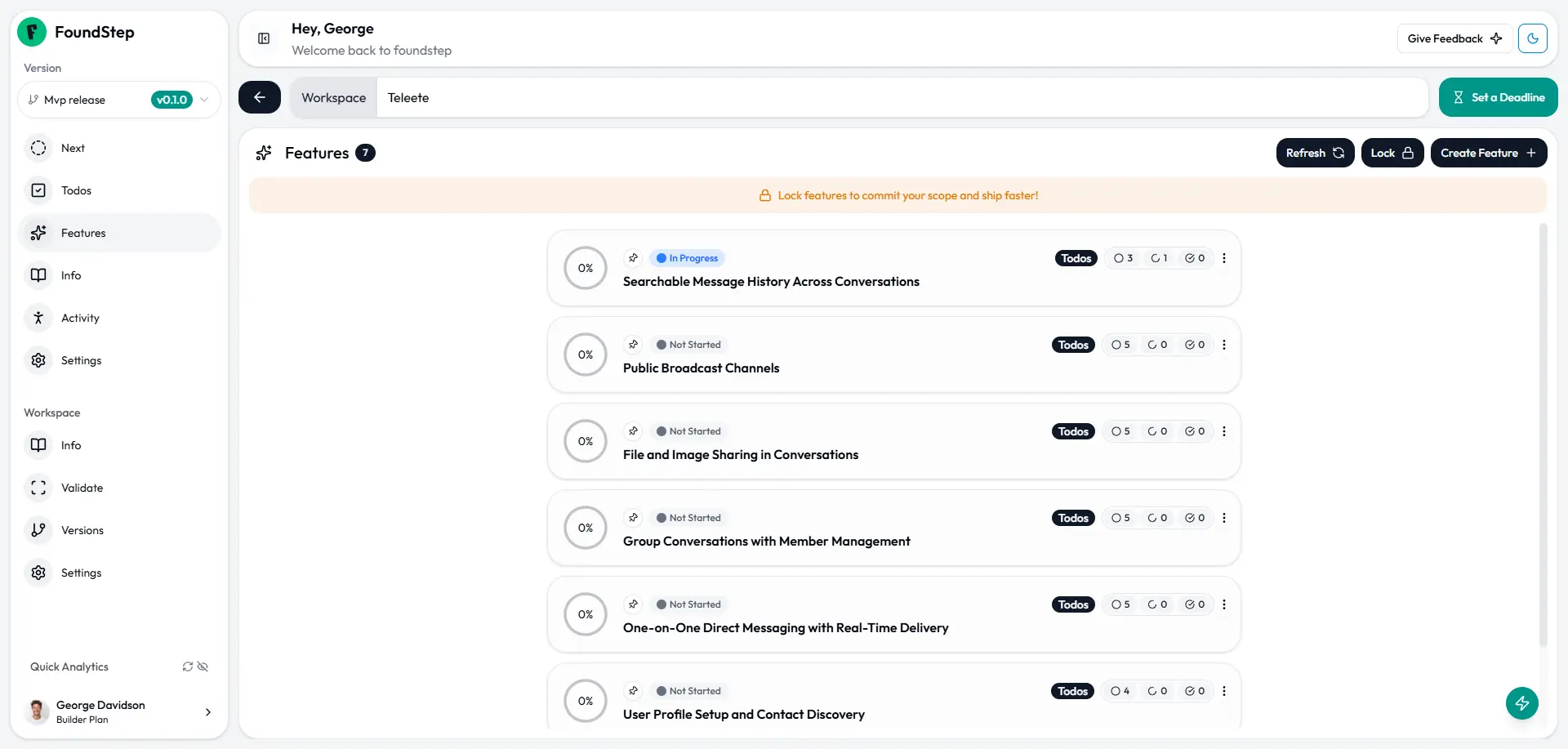This screenshot has width=1568, height=749.
Task: Click George Davidson's avatar
Action: 37,711
